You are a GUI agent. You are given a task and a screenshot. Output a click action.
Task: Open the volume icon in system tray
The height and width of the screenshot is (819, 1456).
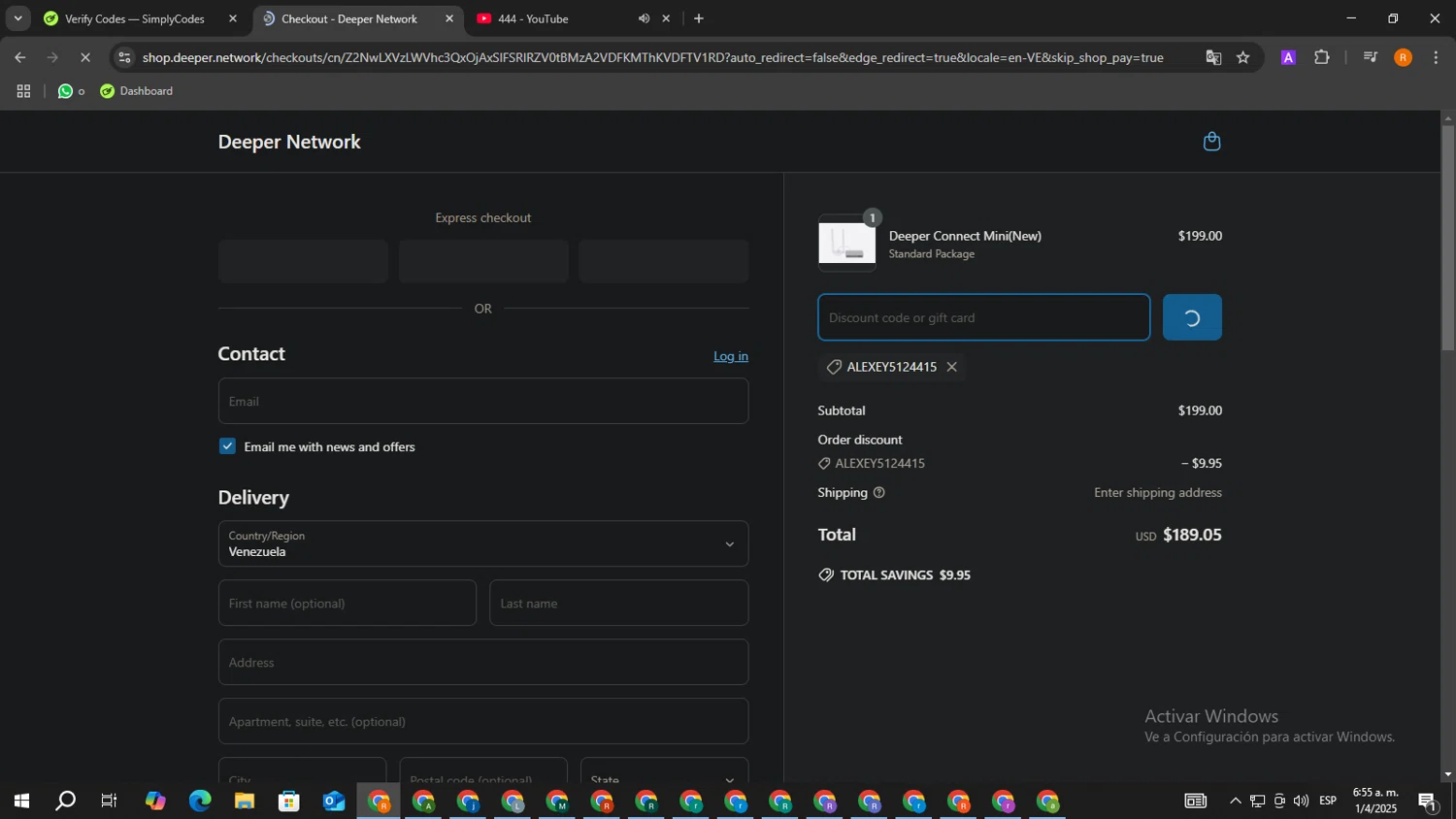point(1301,801)
